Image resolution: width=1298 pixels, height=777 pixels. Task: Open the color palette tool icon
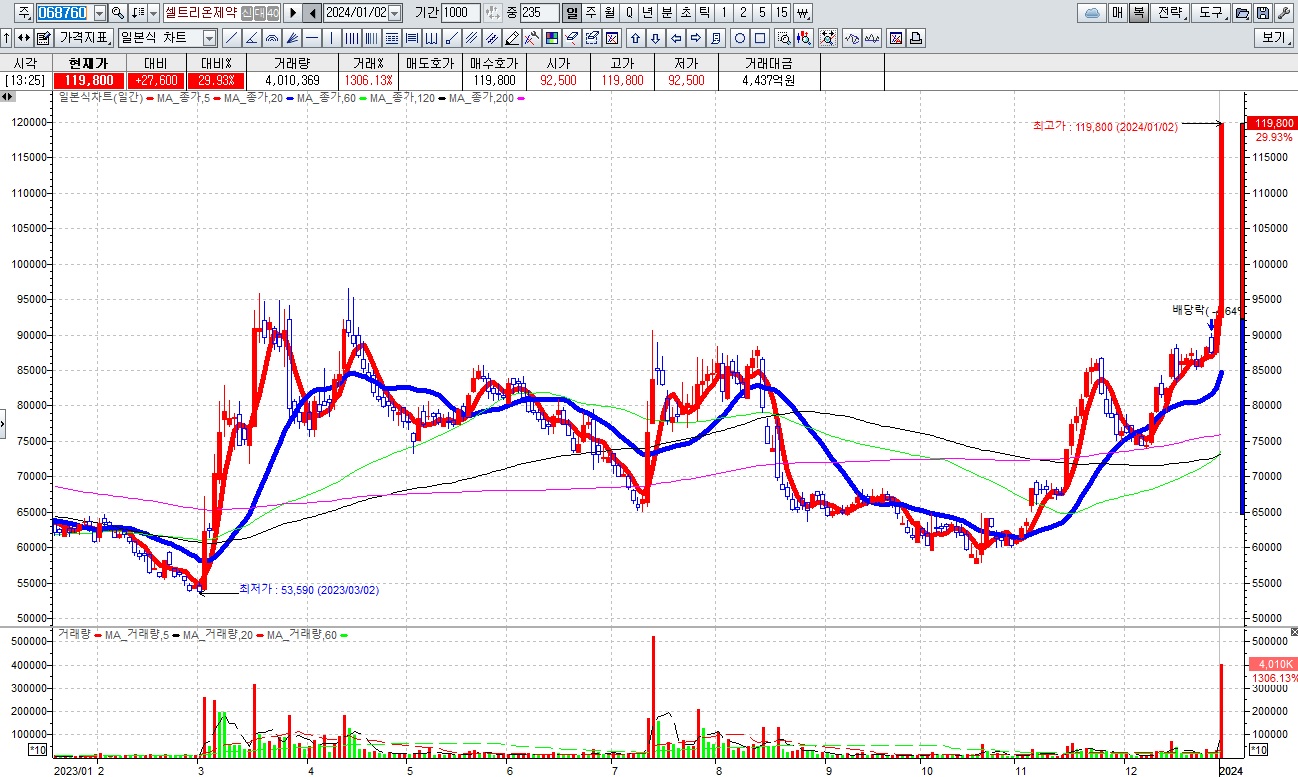point(550,38)
